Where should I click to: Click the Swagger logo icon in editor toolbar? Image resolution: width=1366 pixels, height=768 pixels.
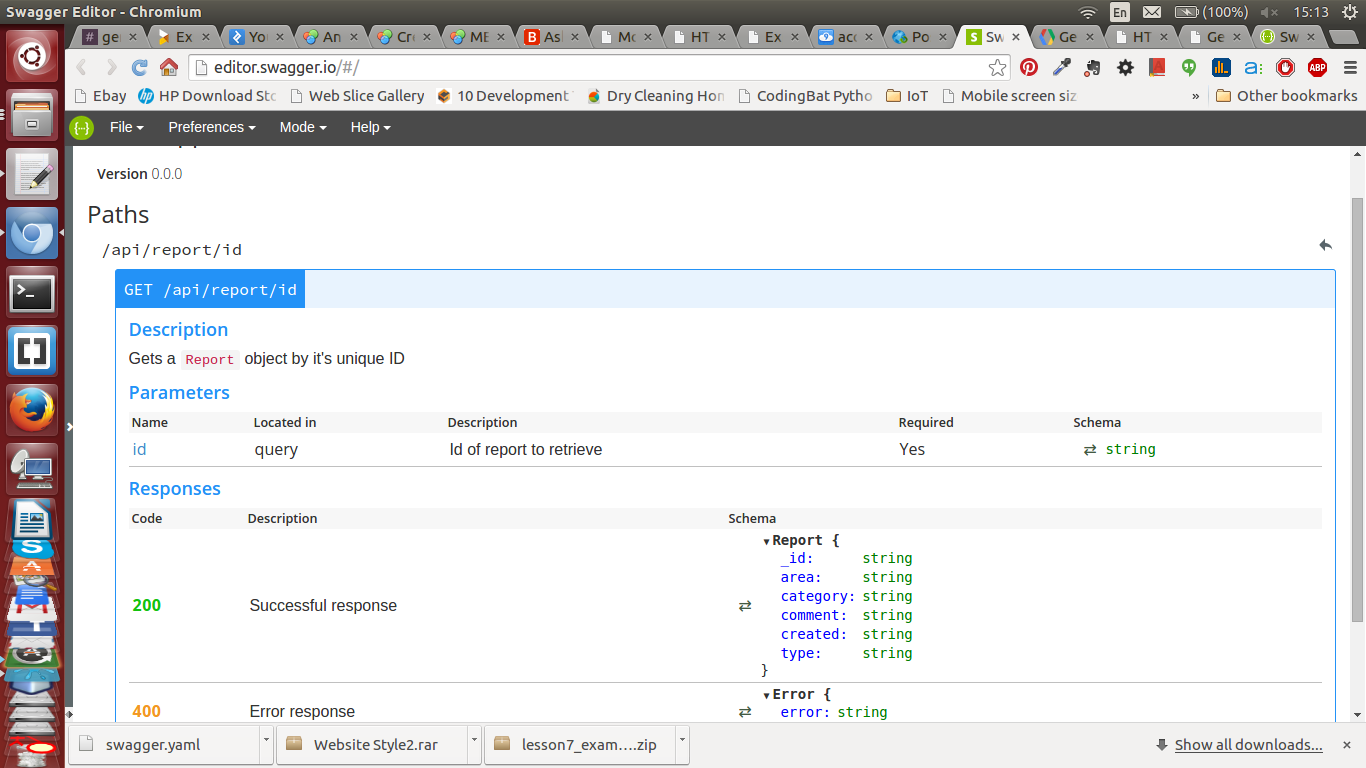click(82, 128)
